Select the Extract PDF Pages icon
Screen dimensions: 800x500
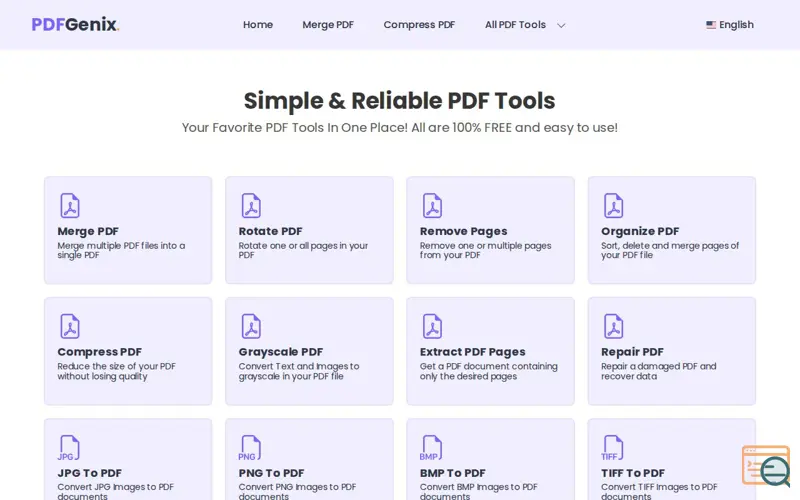(432, 327)
